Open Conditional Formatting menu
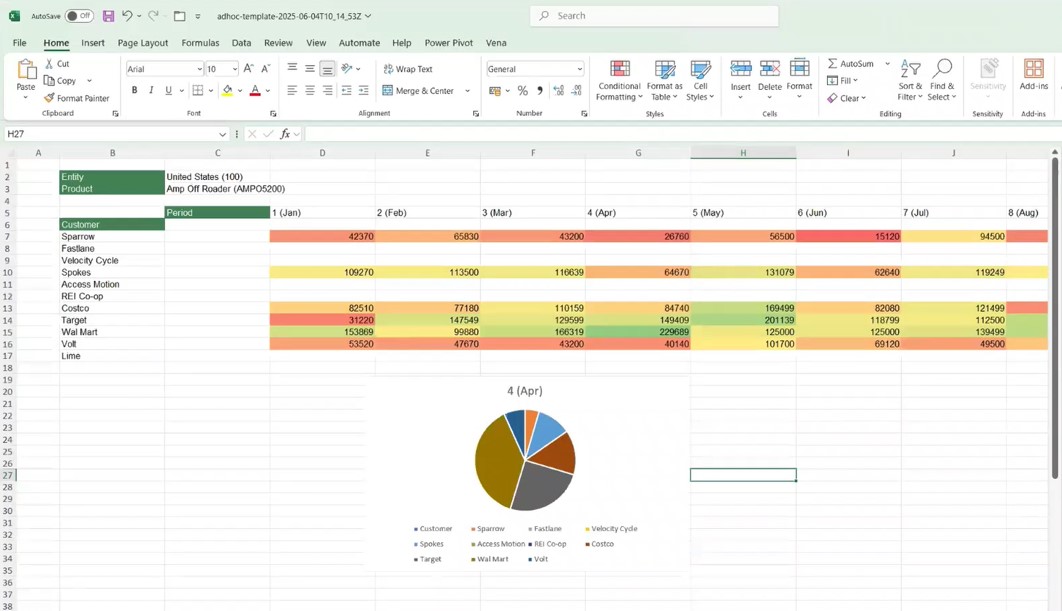Screen dimensions: 1062x611 point(619,80)
